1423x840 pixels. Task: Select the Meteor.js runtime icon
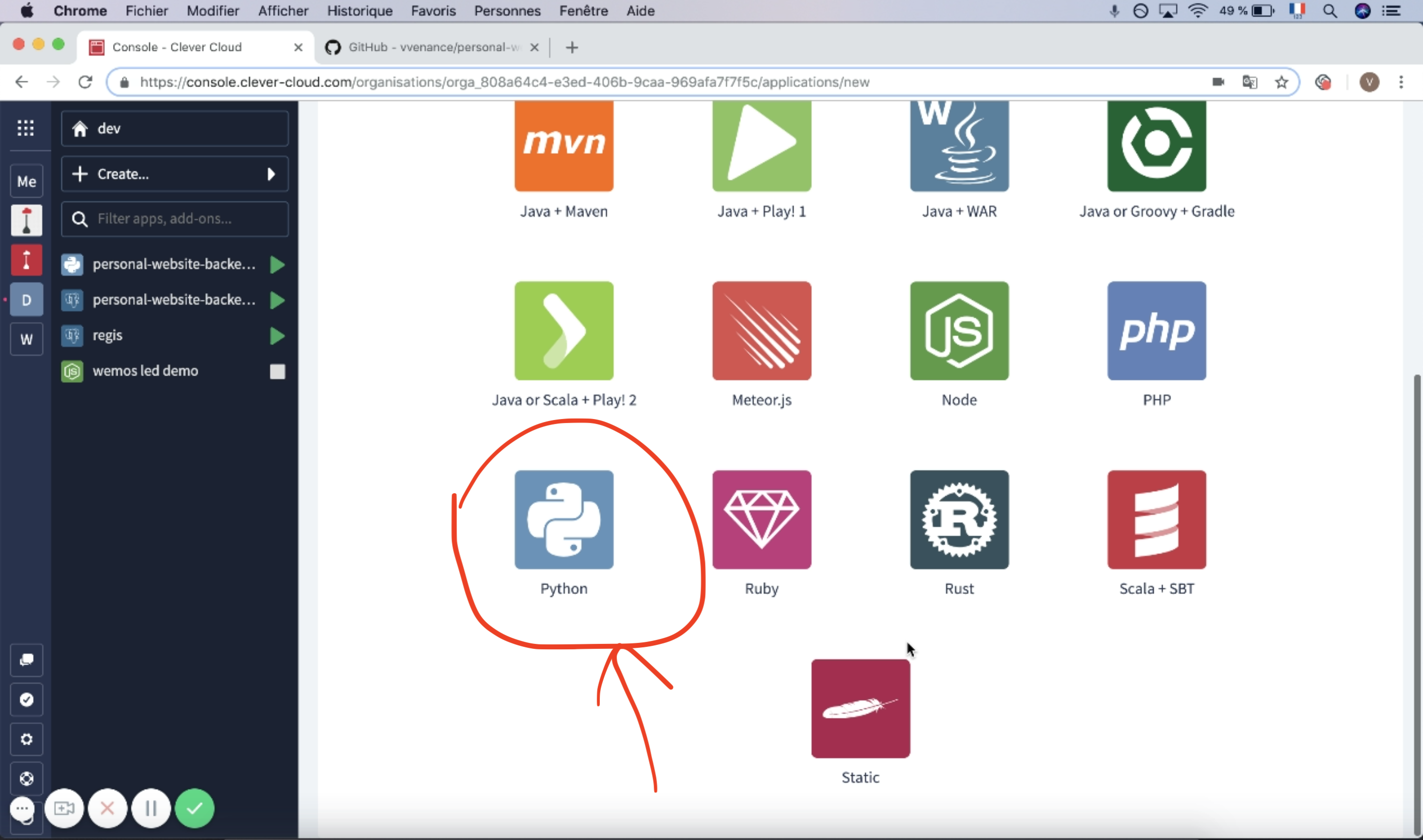(x=761, y=331)
